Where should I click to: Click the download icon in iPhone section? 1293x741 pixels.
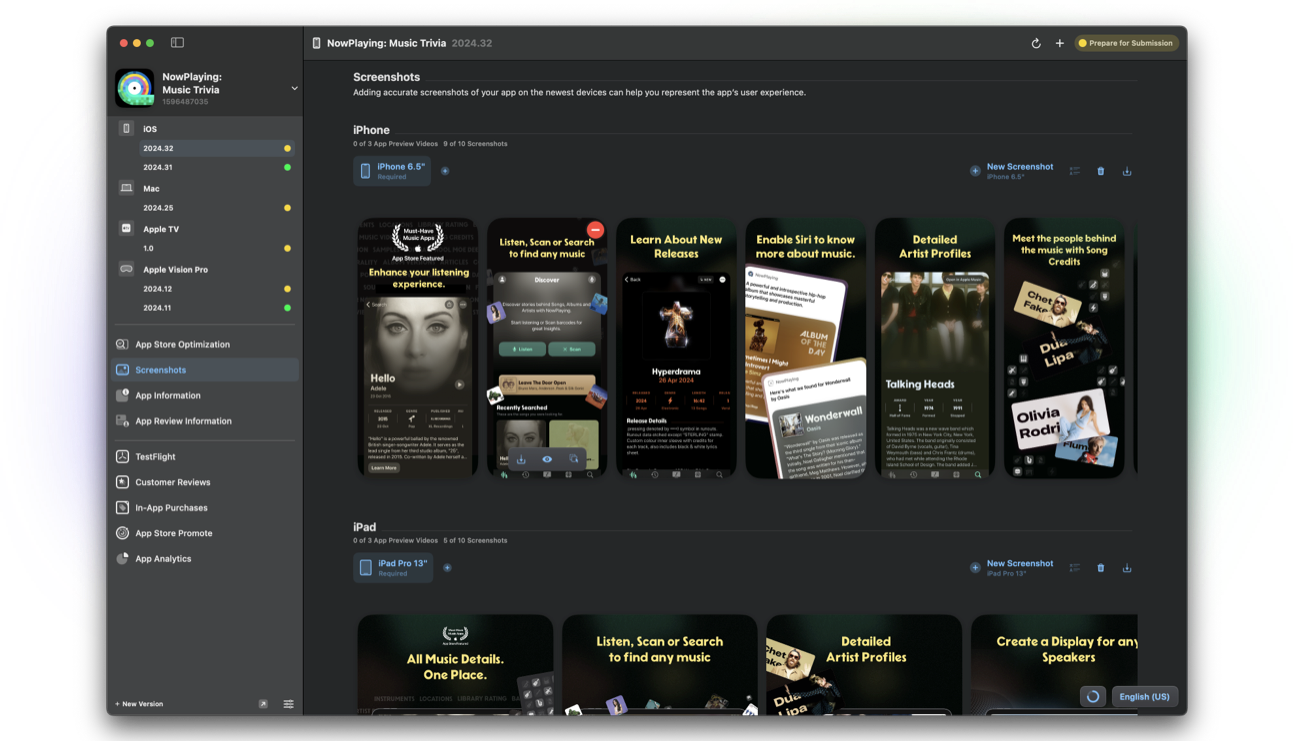click(1127, 171)
